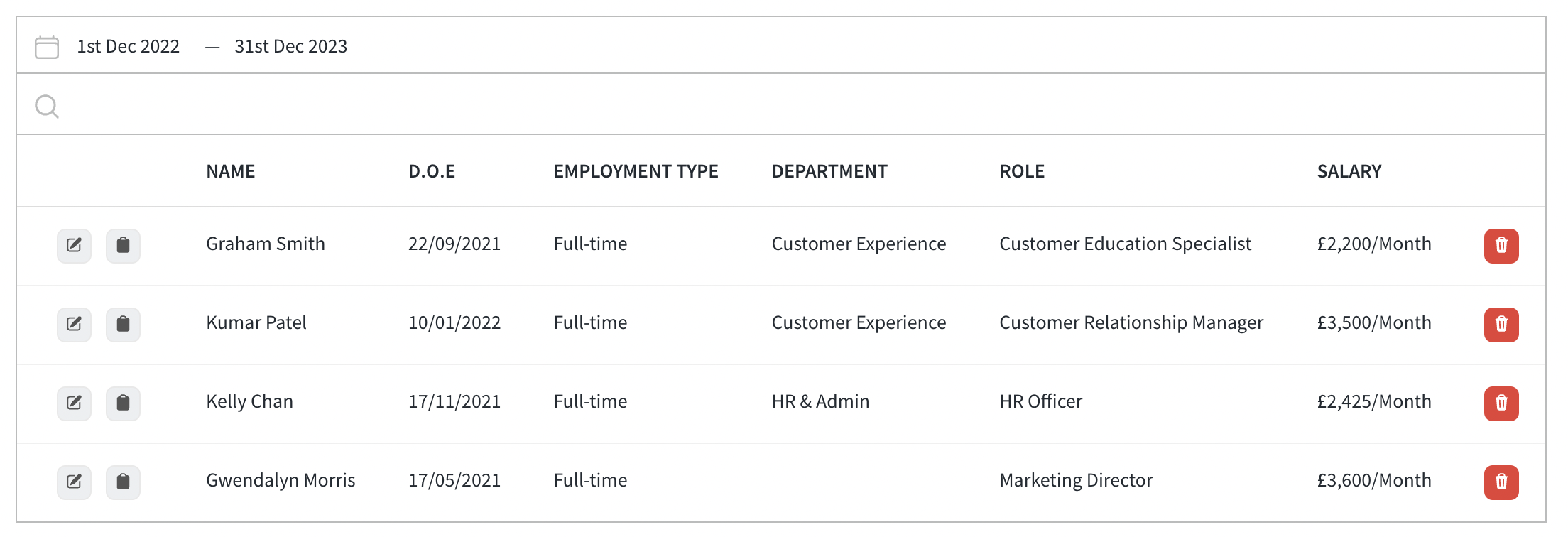The width and height of the screenshot is (1568, 537).
Task: Delete Graham Smith's row
Action: pyautogui.click(x=1501, y=246)
